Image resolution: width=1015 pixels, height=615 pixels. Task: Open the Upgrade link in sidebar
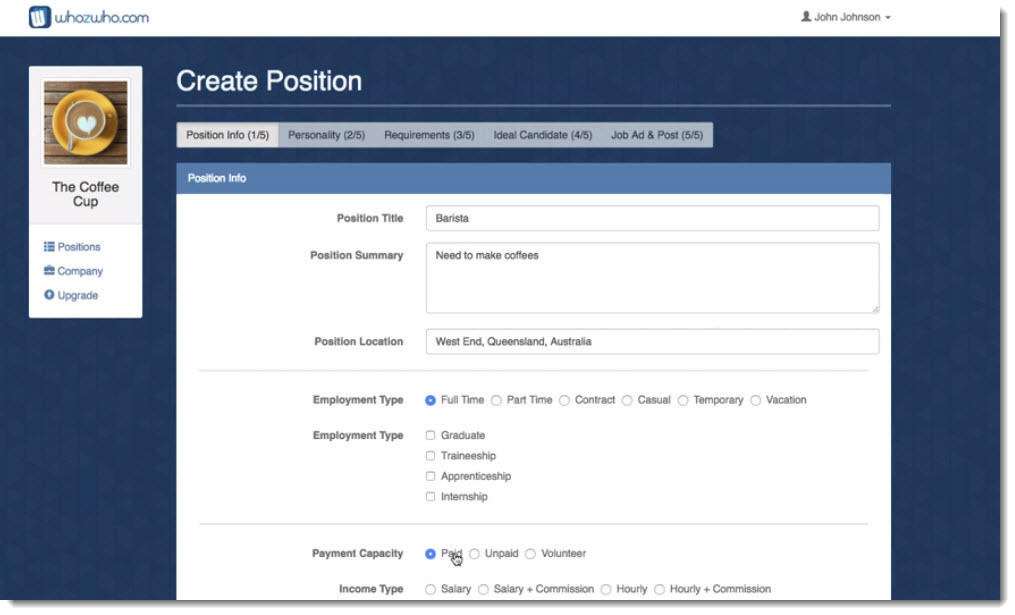coord(77,295)
